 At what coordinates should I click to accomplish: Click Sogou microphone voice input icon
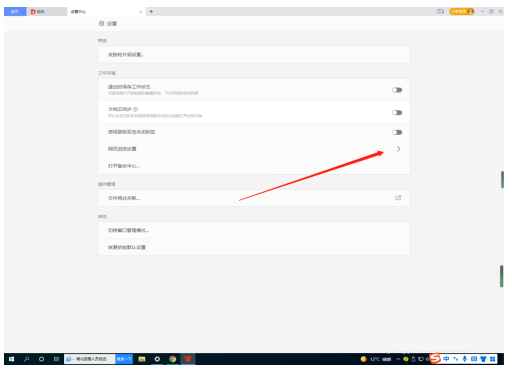click(465, 359)
